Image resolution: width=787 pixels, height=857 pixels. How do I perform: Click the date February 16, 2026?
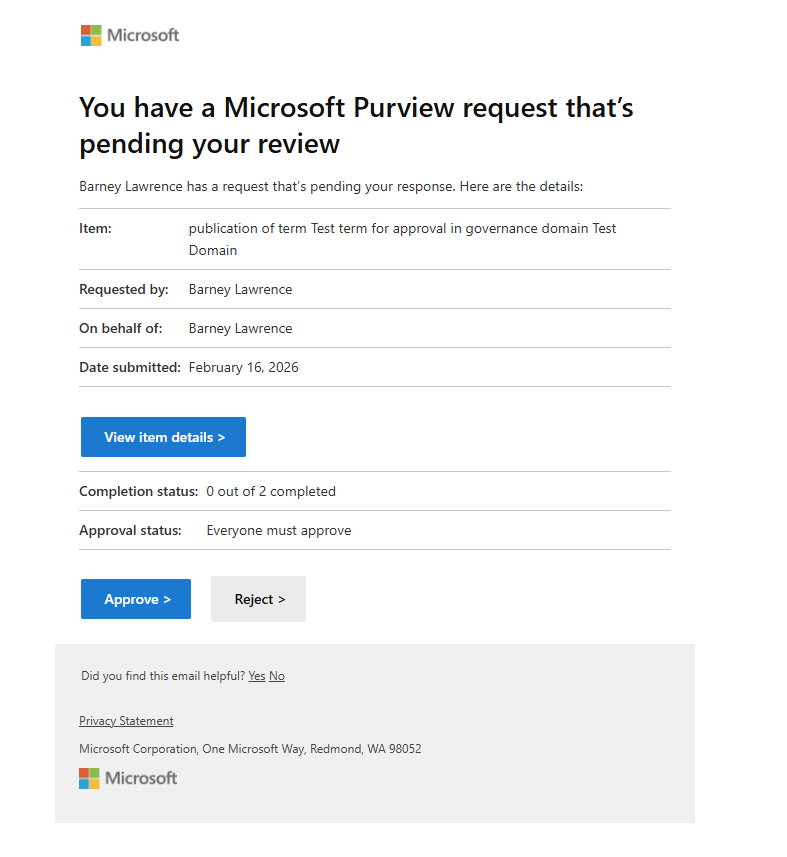pyautogui.click(x=243, y=367)
